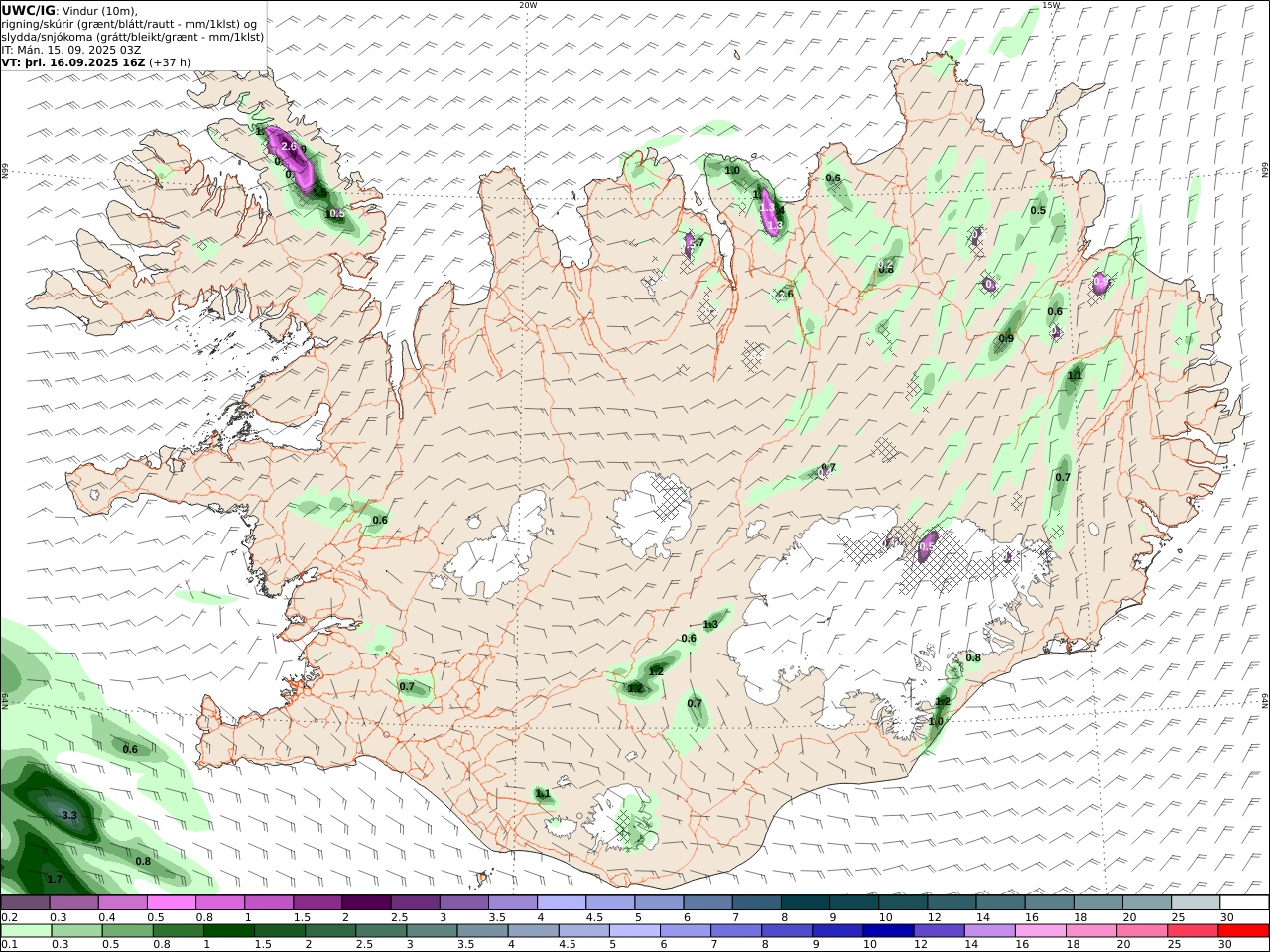Pick the red-pink 25–30 bottom legend swatch
Image resolution: width=1270 pixels, height=952 pixels.
click(1191, 931)
